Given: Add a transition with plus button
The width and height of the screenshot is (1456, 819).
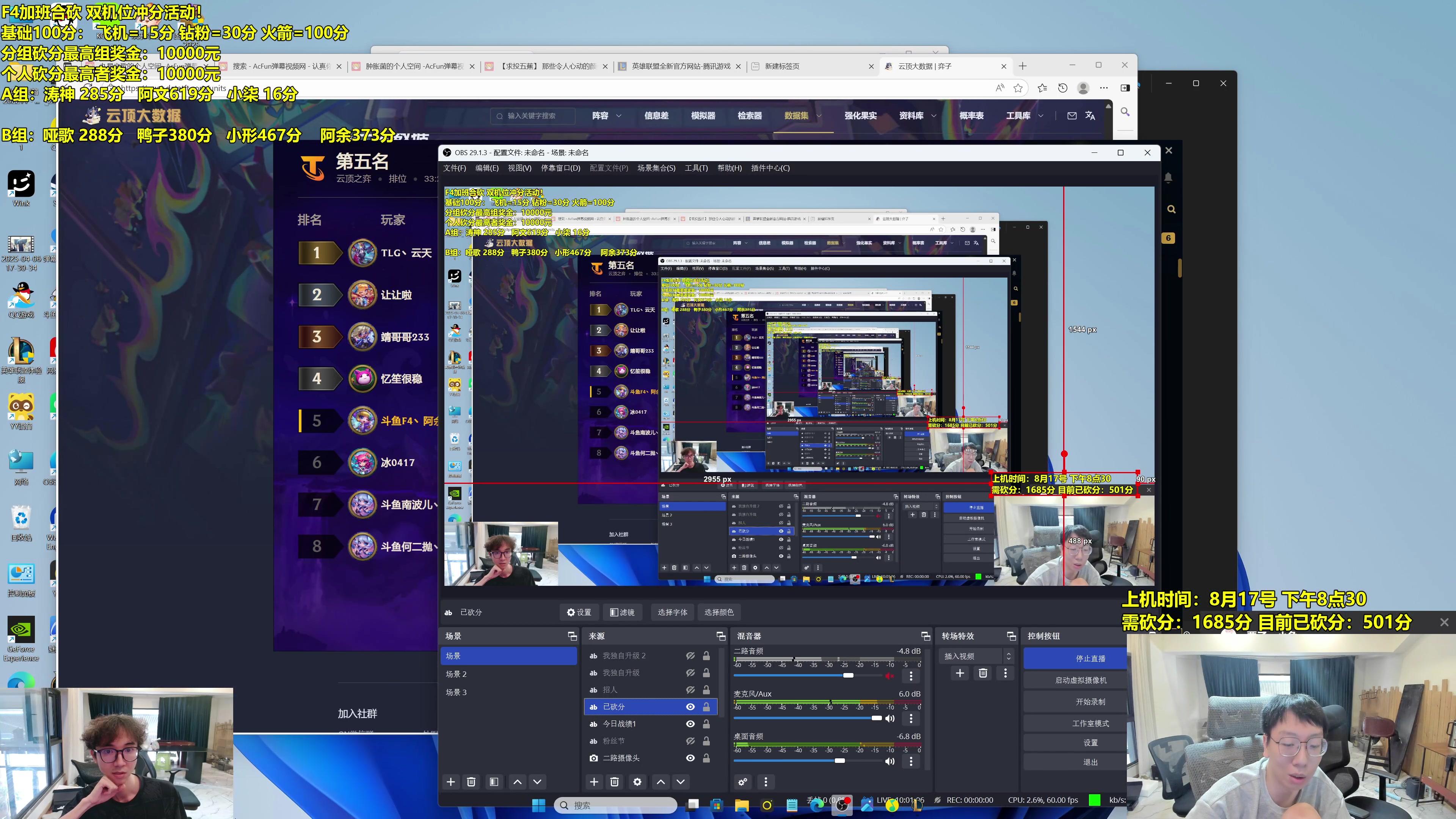Looking at the screenshot, I should point(960,673).
